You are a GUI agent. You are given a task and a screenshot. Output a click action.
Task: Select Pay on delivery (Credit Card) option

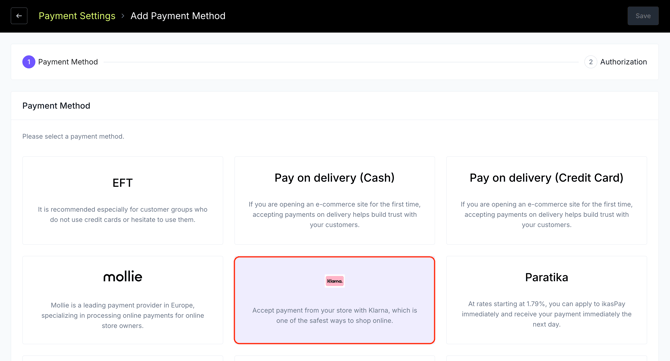(x=547, y=200)
